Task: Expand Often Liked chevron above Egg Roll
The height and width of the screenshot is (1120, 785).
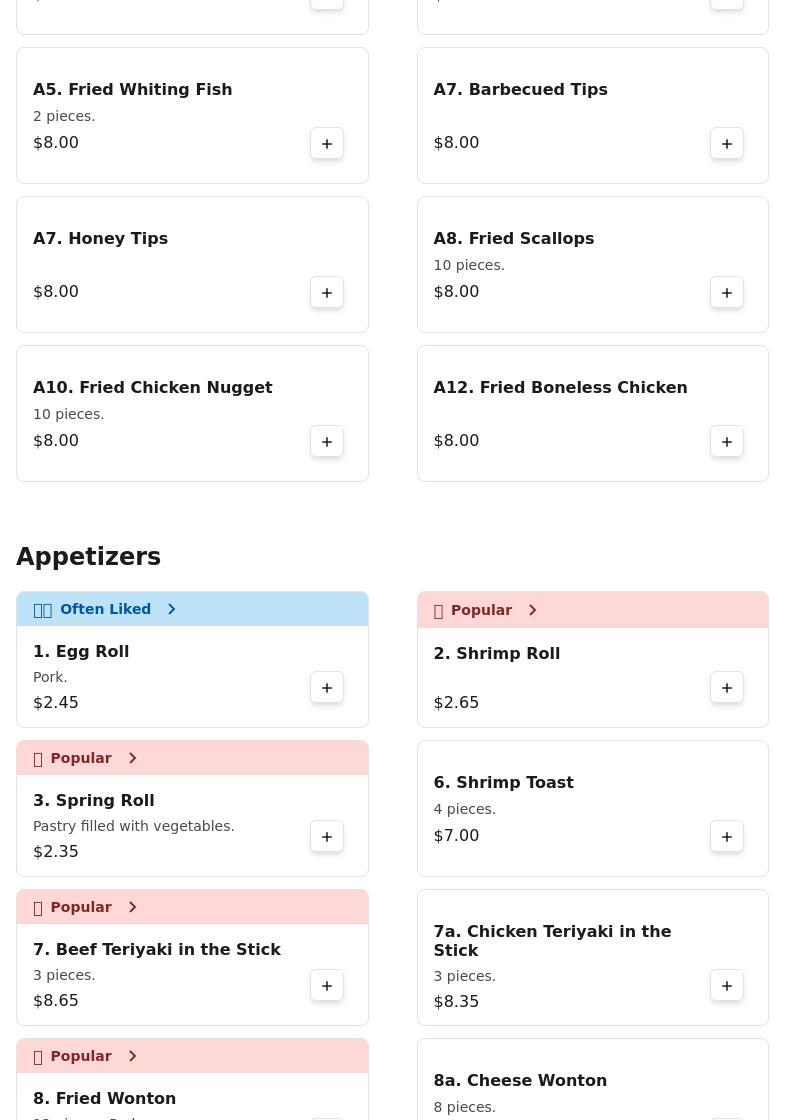Action: [x=171, y=609]
